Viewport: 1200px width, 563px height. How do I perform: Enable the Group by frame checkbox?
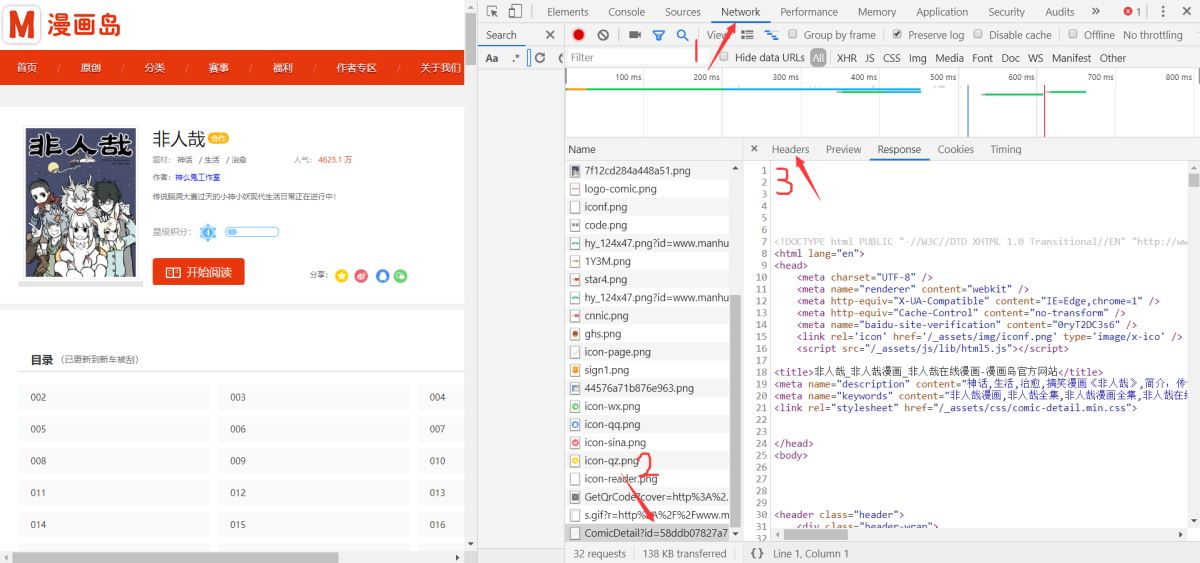(x=793, y=35)
